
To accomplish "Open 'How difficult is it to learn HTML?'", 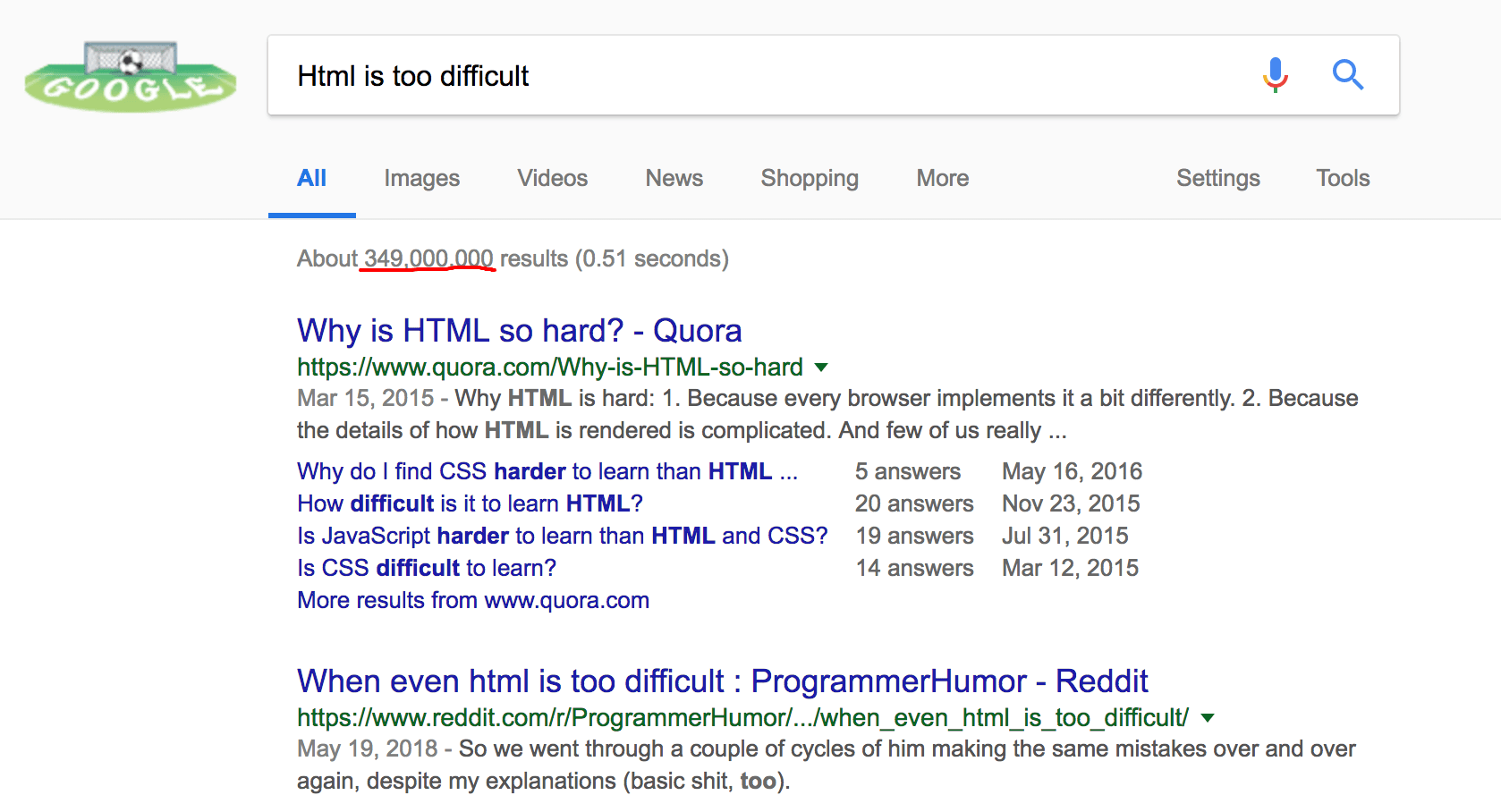I will point(470,503).
